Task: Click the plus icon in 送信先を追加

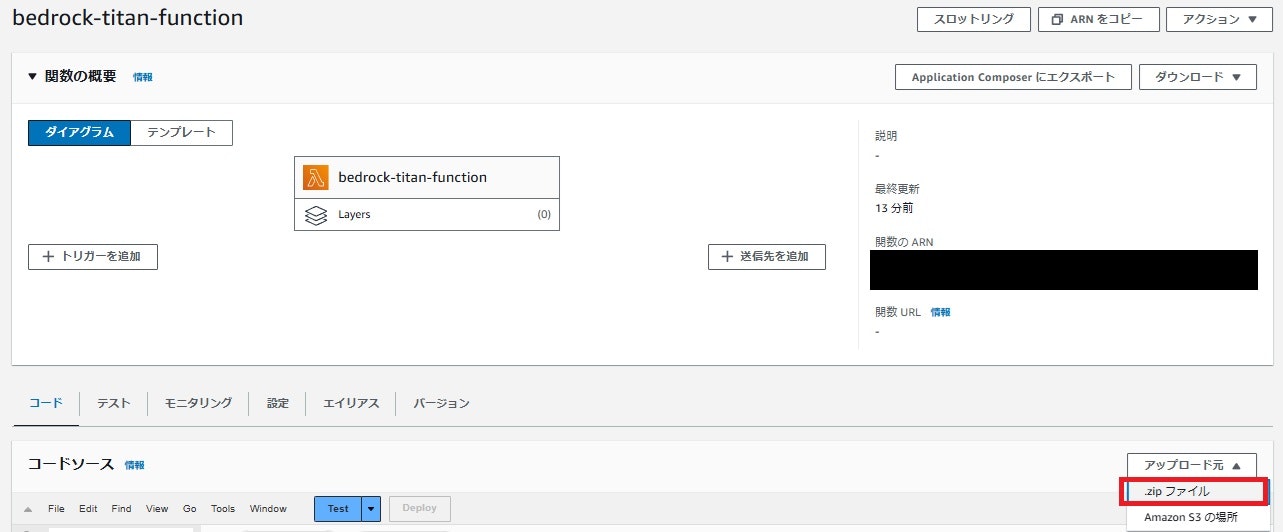Action: click(x=727, y=257)
